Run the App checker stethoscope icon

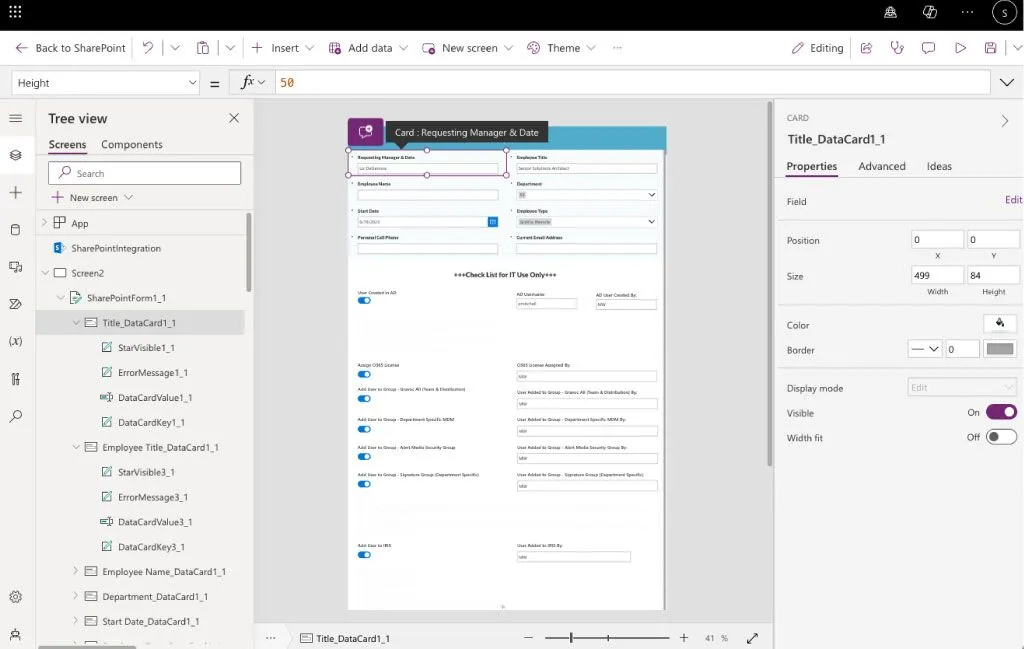click(x=897, y=47)
